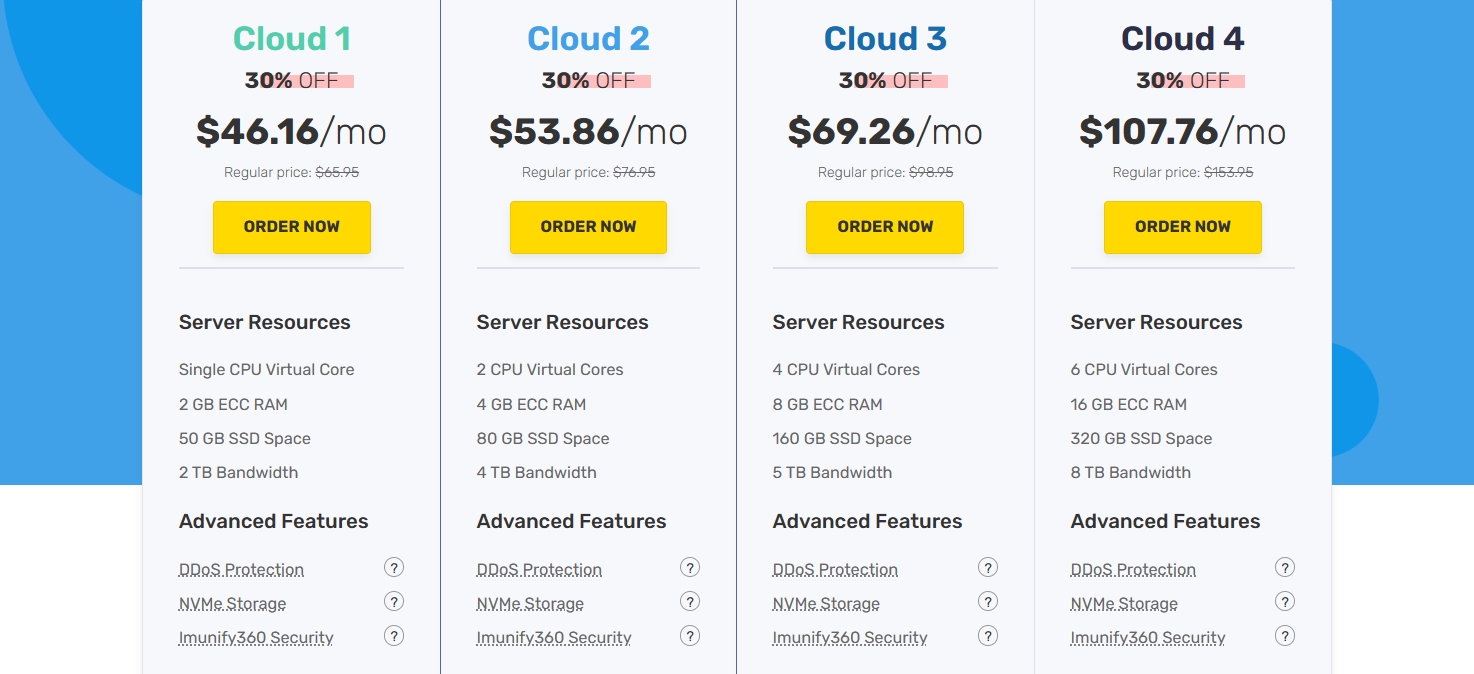Click help icon beside Cloud 1 NVMe Storage

394,602
